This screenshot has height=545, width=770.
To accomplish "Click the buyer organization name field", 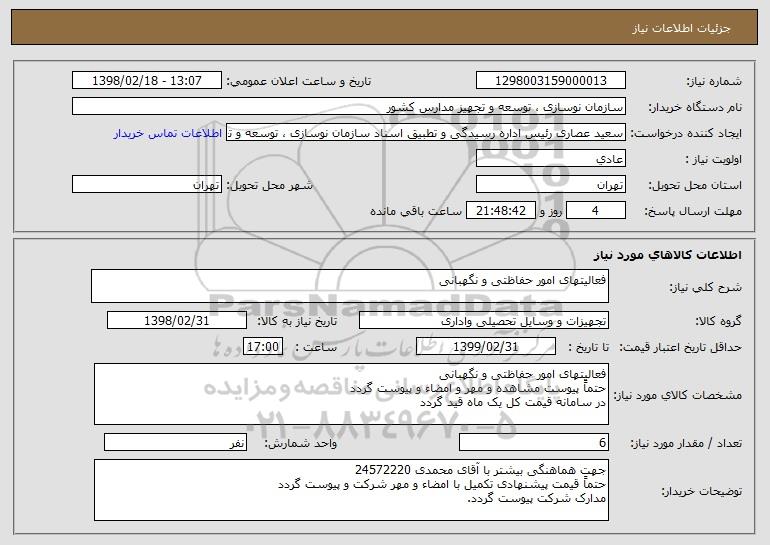I will pyautogui.click(x=349, y=107).
